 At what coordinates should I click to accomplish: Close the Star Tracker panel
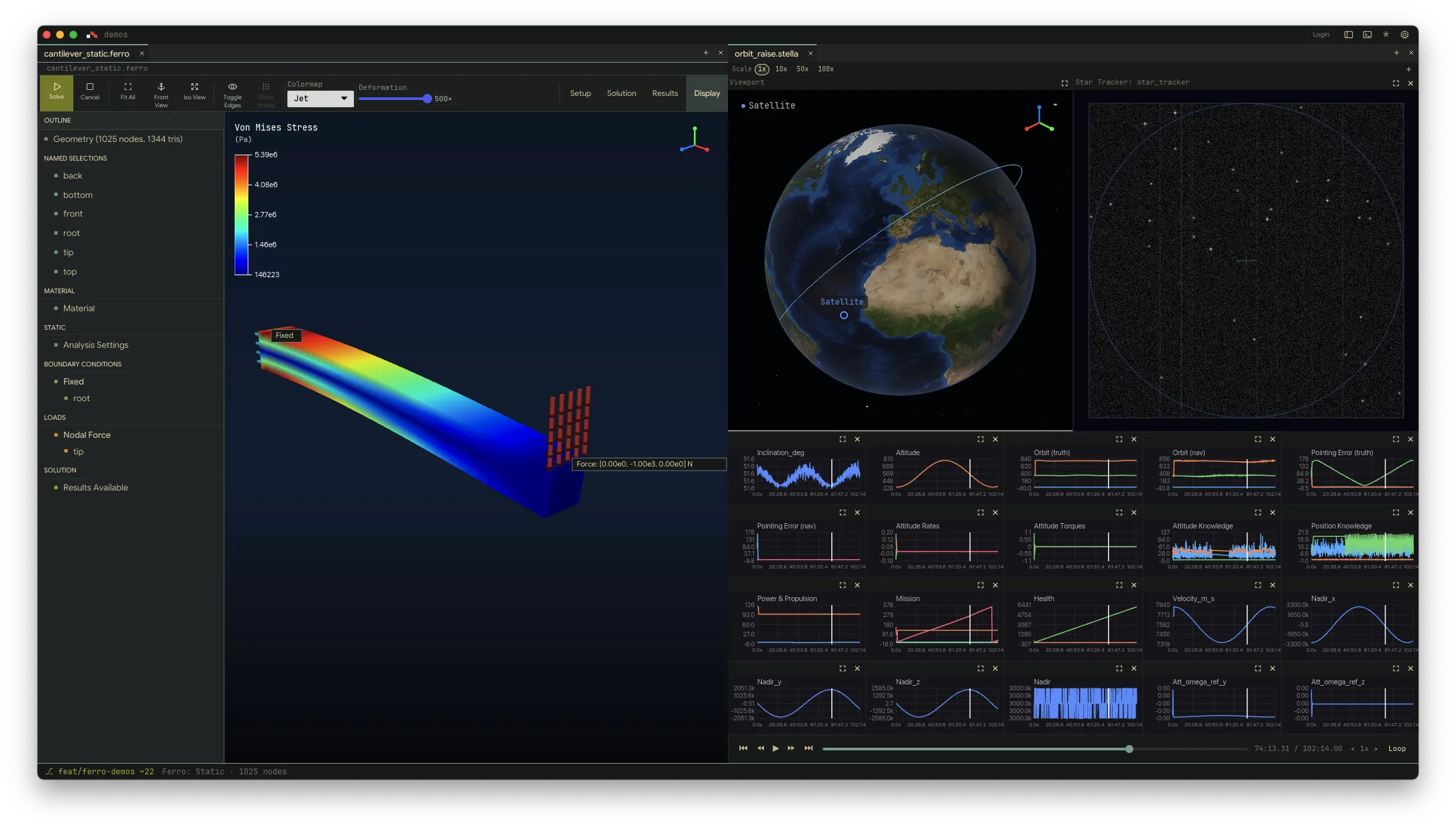coord(1411,83)
